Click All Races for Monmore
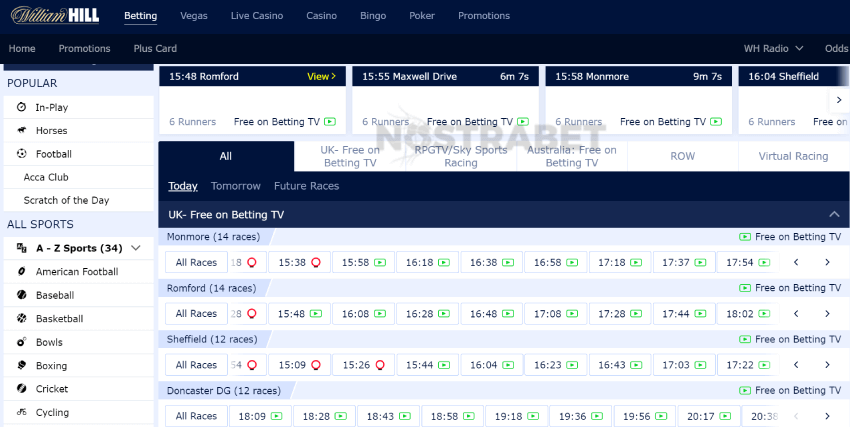The image size is (850, 427). pyautogui.click(x=196, y=262)
